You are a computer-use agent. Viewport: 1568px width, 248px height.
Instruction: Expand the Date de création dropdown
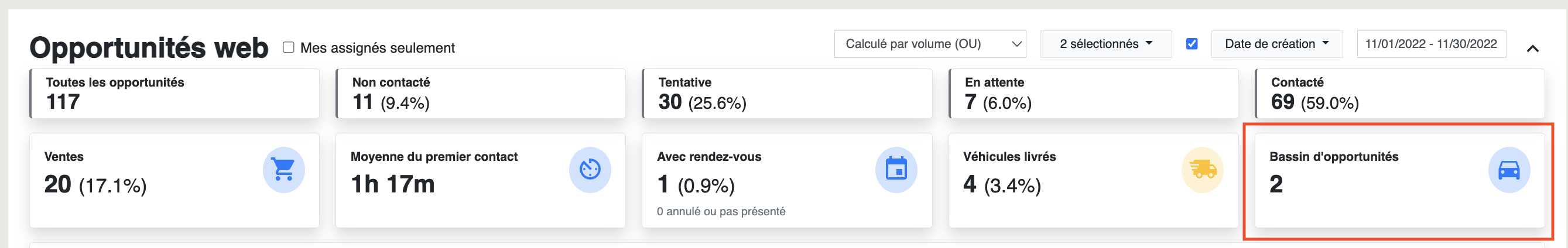click(x=1276, y=44)
